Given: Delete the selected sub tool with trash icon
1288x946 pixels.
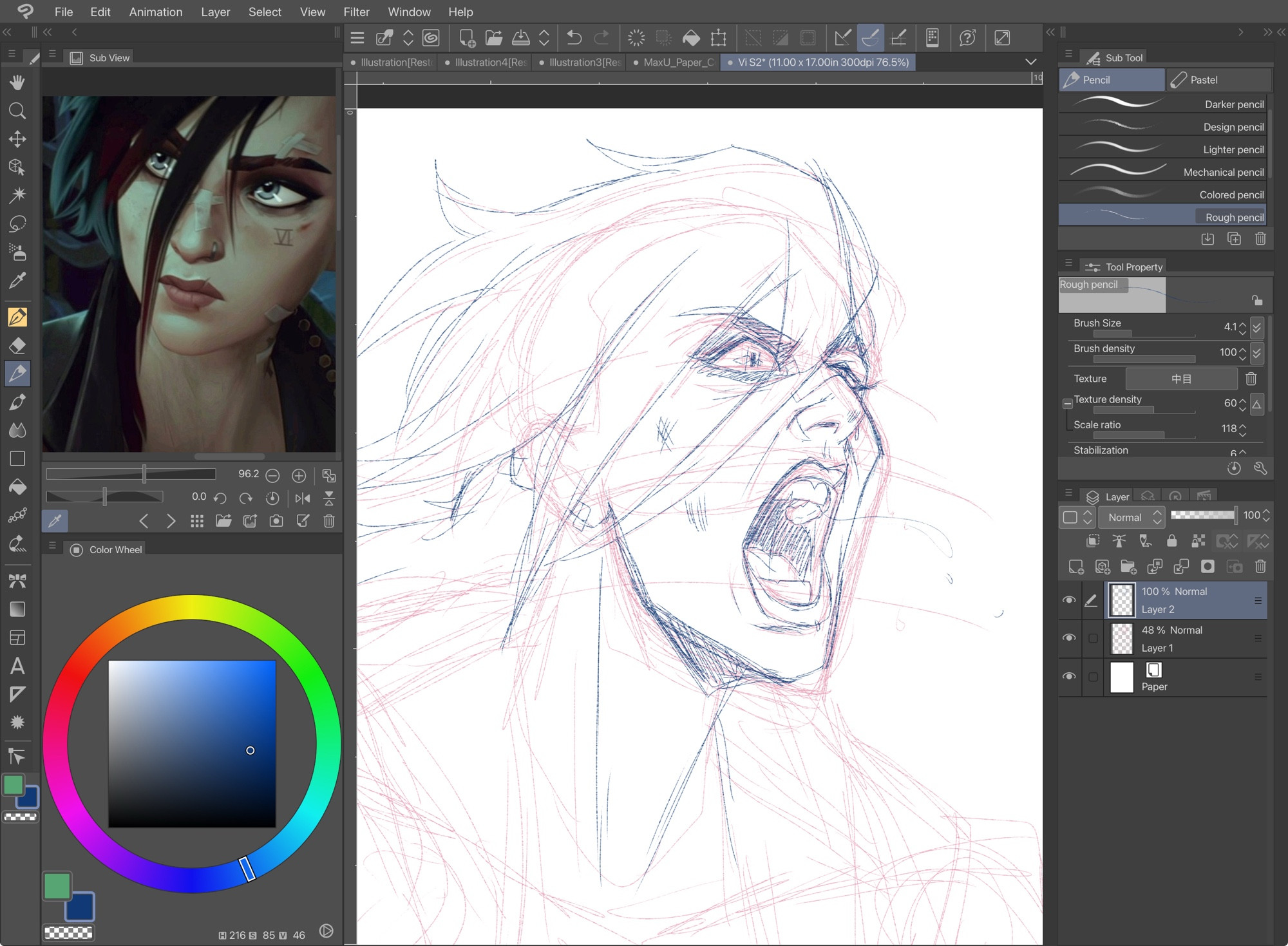Looking at the screenshot, I should pos(1260,239).
